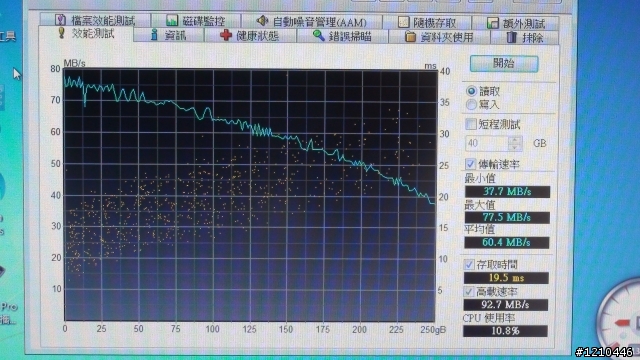
Task: Click the icon on 隨機存取 tab
Action: point(403,22)
